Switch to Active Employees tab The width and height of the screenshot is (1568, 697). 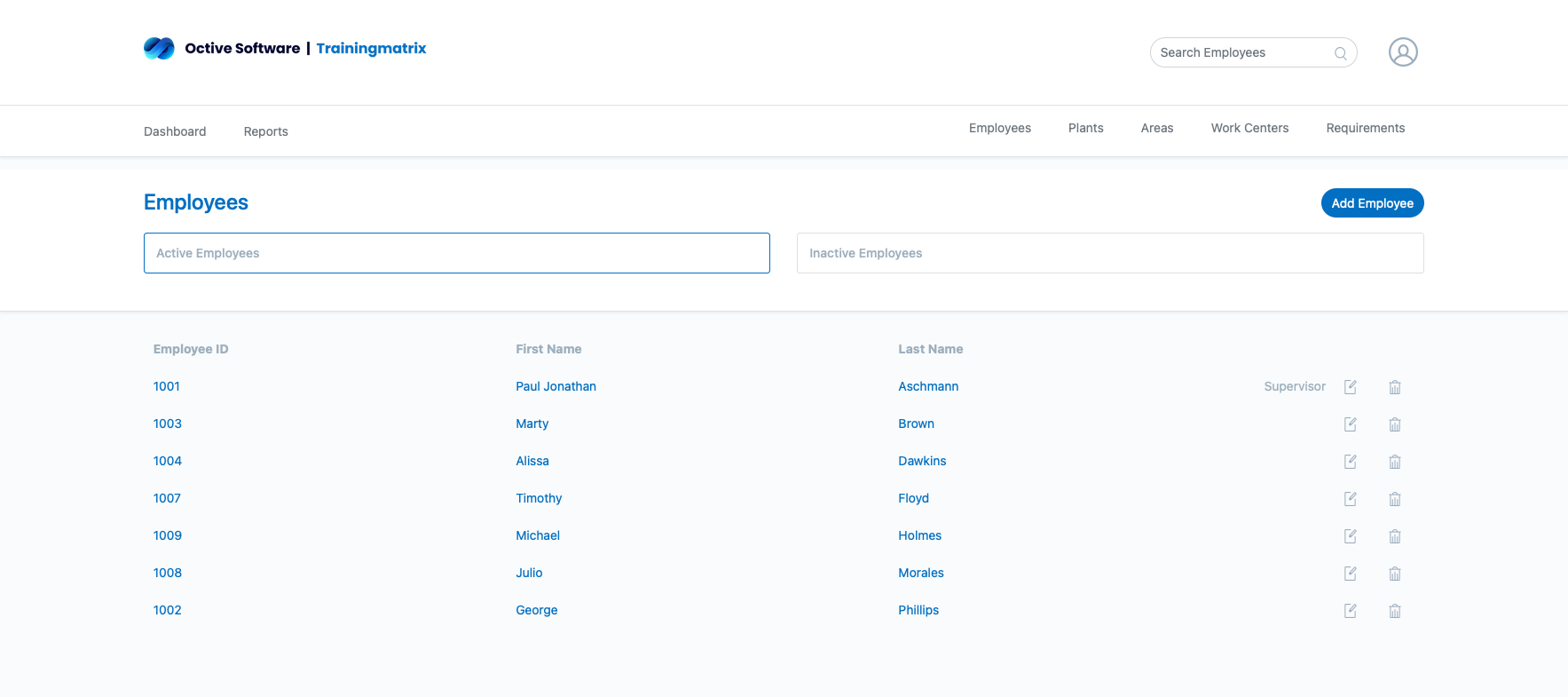pyautogui.click(x=456, y=253)
